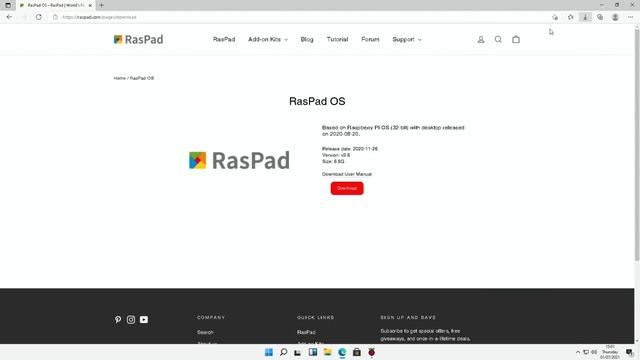640x360 pixels.
Task: Follow the Home breadcrumb link
Action: click(120, 78)
